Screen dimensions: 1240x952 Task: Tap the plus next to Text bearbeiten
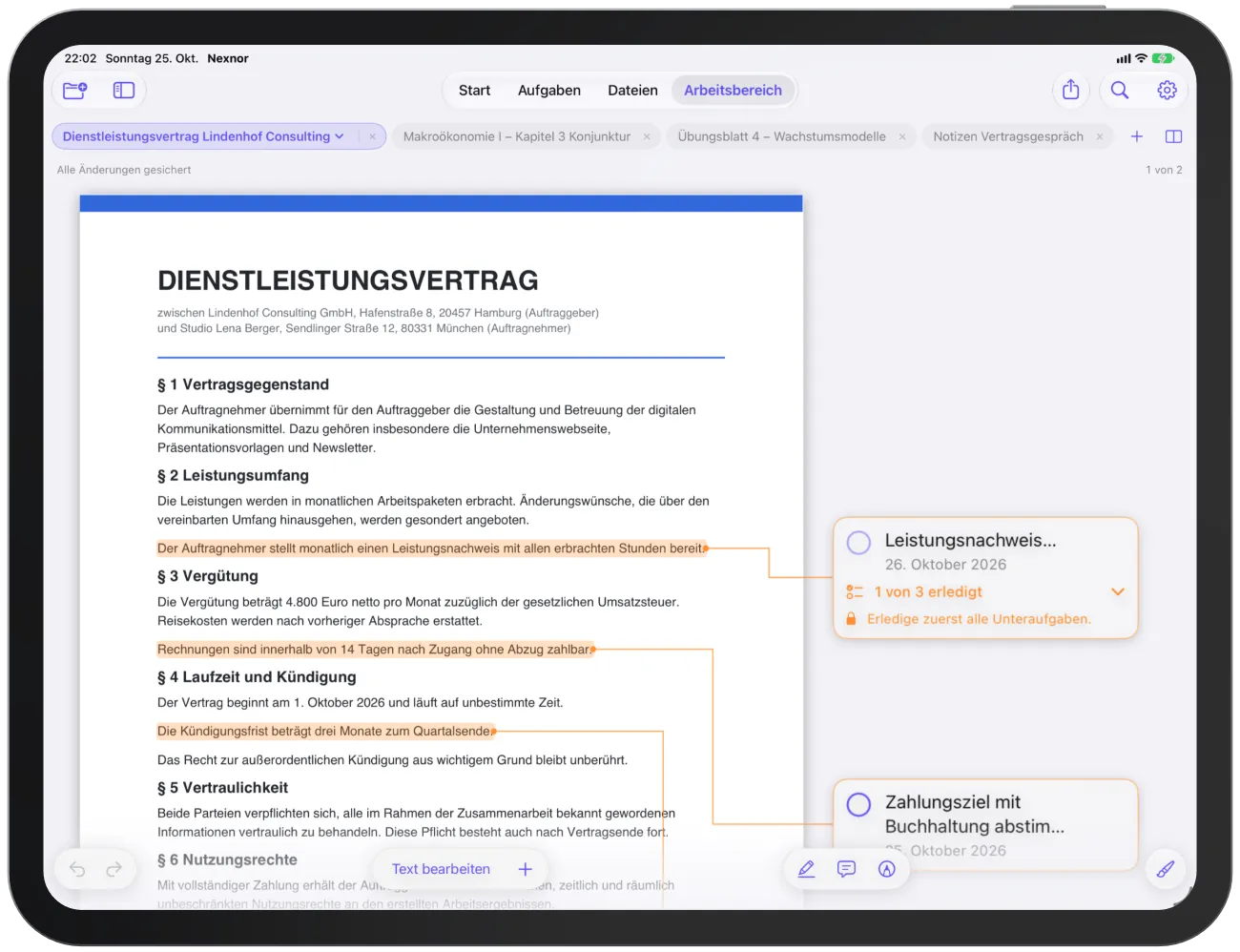(x=526, y=869)
